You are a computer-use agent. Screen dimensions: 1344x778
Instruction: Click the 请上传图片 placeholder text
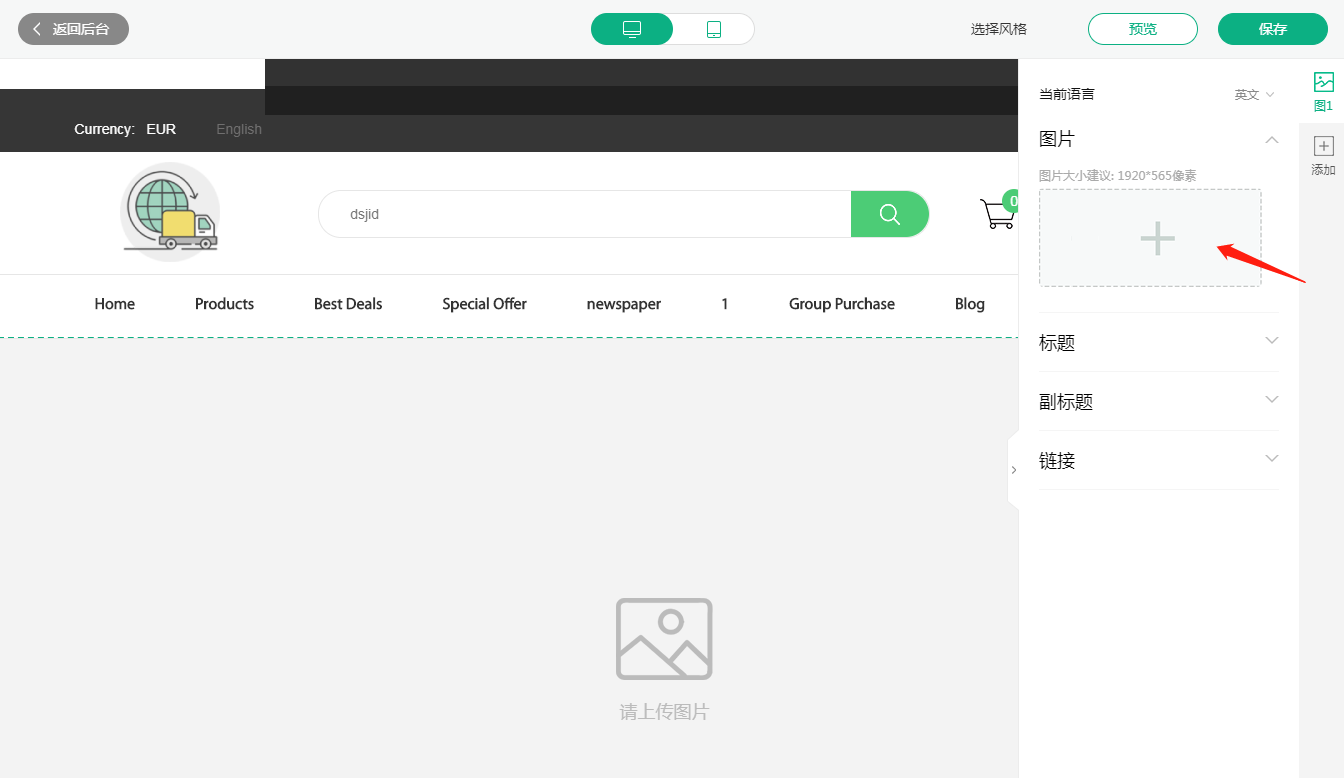pyautogui.click(x=664, y=712)
